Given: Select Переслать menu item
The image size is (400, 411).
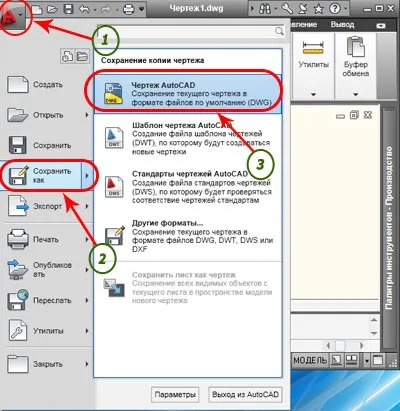Looking at the screenshot, I should [43, 300].
